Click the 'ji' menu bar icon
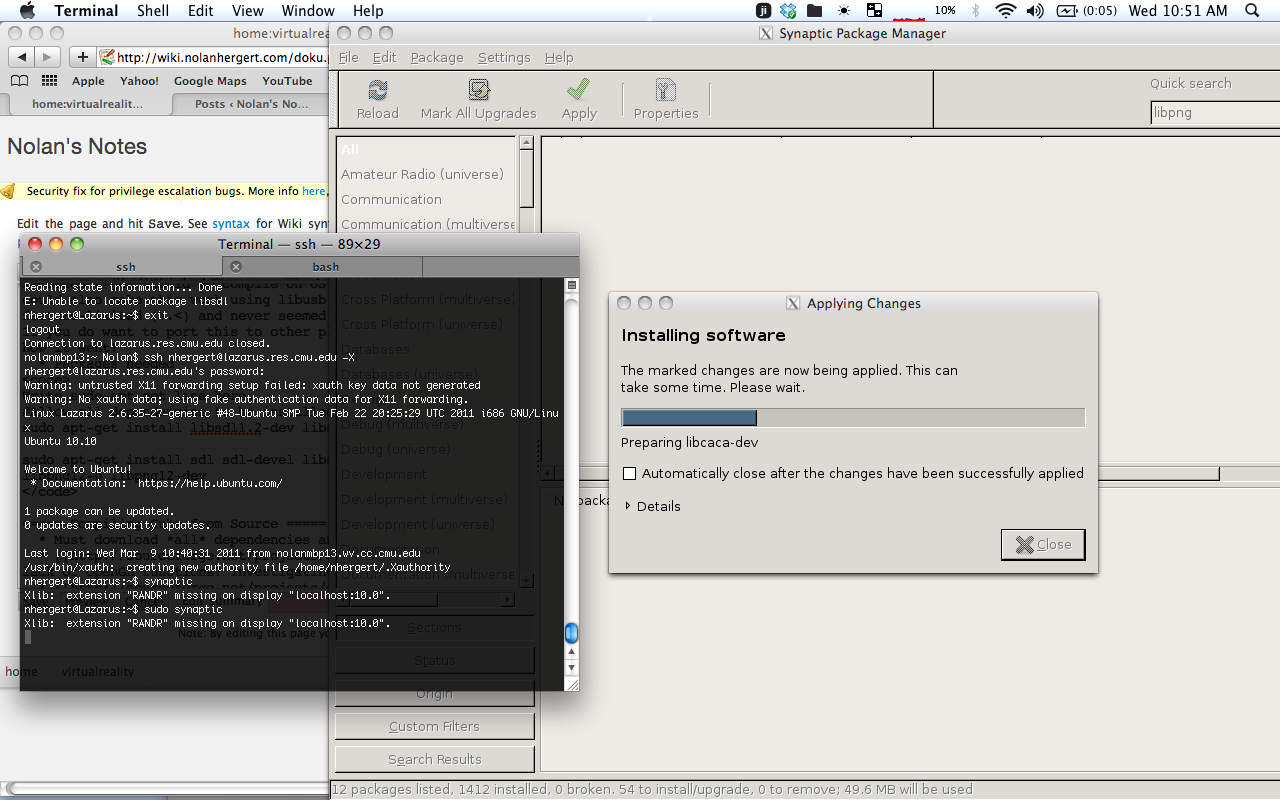The height and width of the screenshot is (800, 1280). point(764,10)
